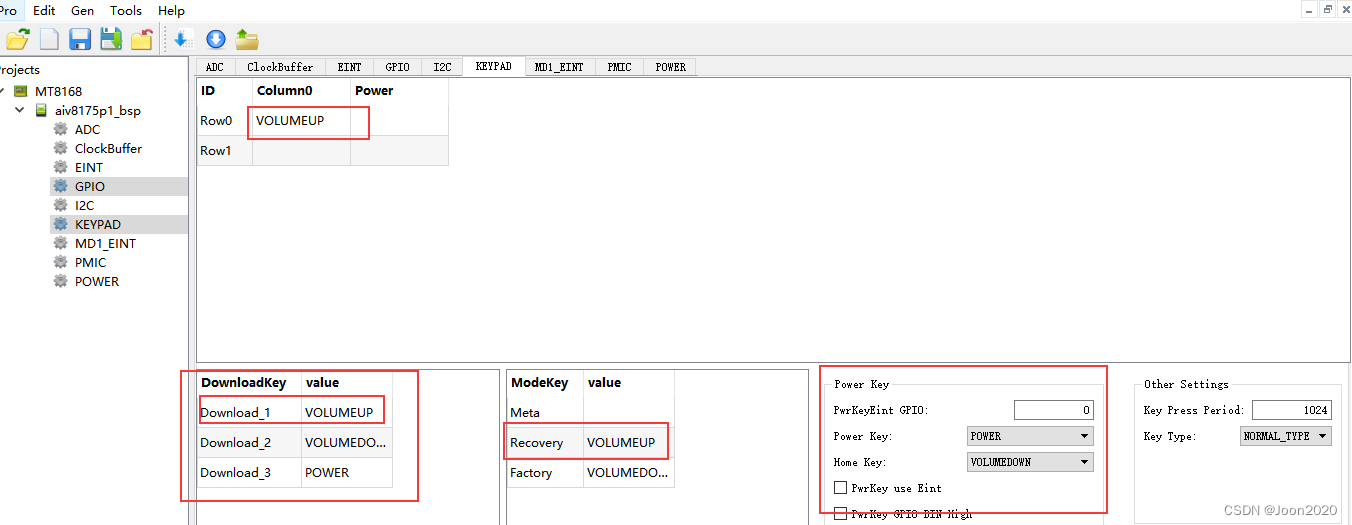Switch to the EINT tab
Image resolution: width=1352 pixels, height=525 pixels.
[x=350, y=67]
